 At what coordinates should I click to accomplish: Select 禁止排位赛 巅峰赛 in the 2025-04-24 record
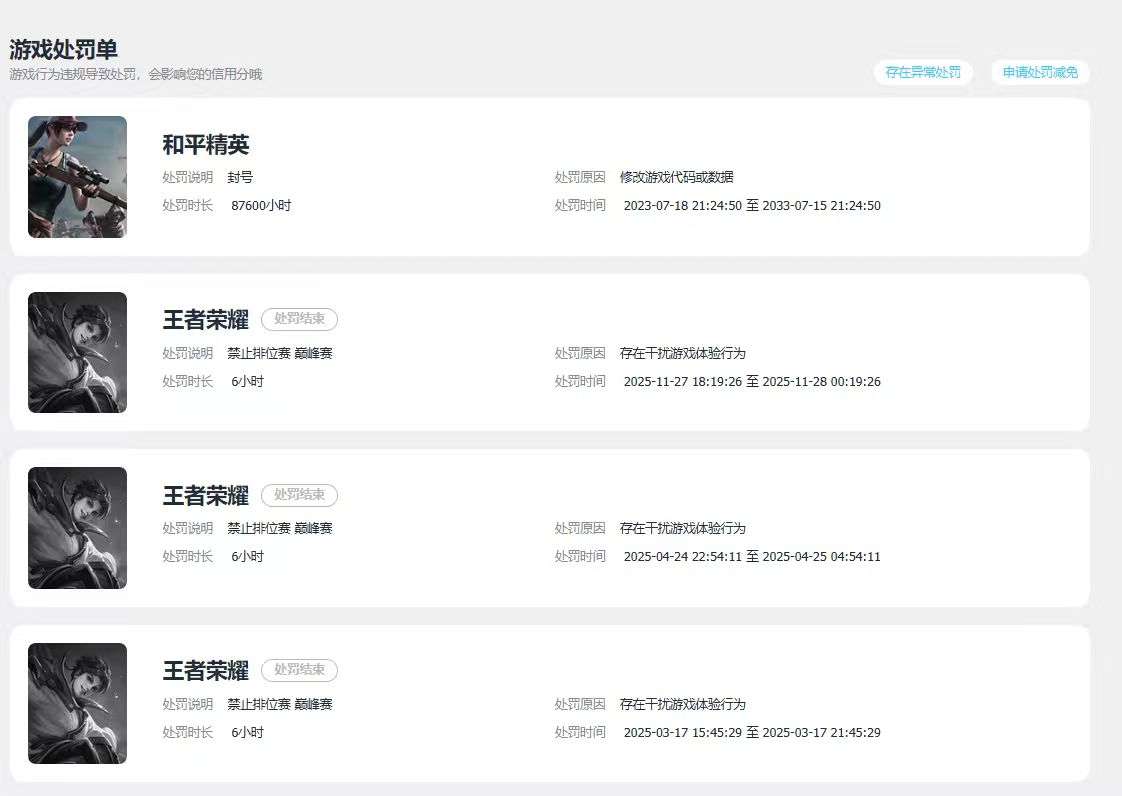(x=280, y=528)
